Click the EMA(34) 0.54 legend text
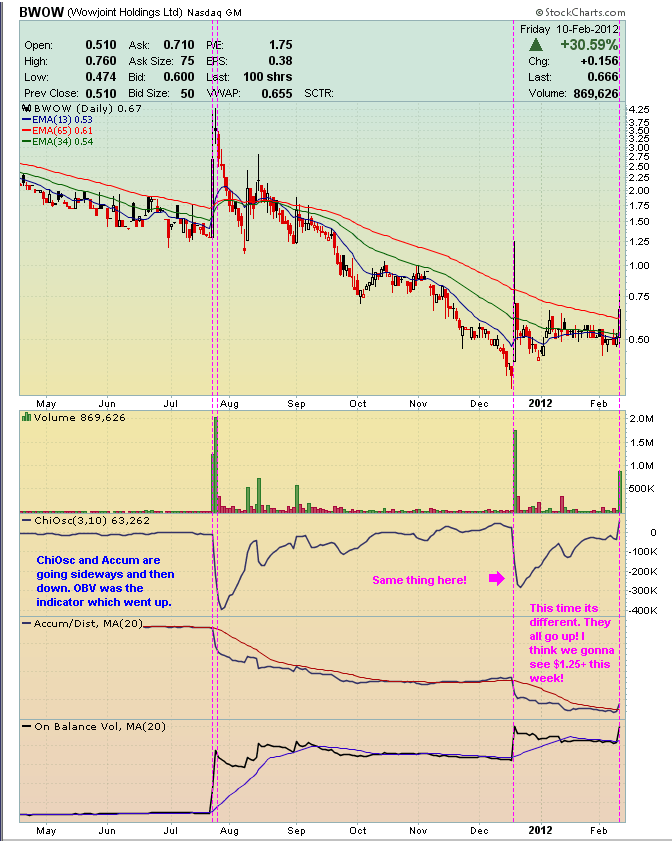This screenshot has width=672, height=841. point(62,142)
